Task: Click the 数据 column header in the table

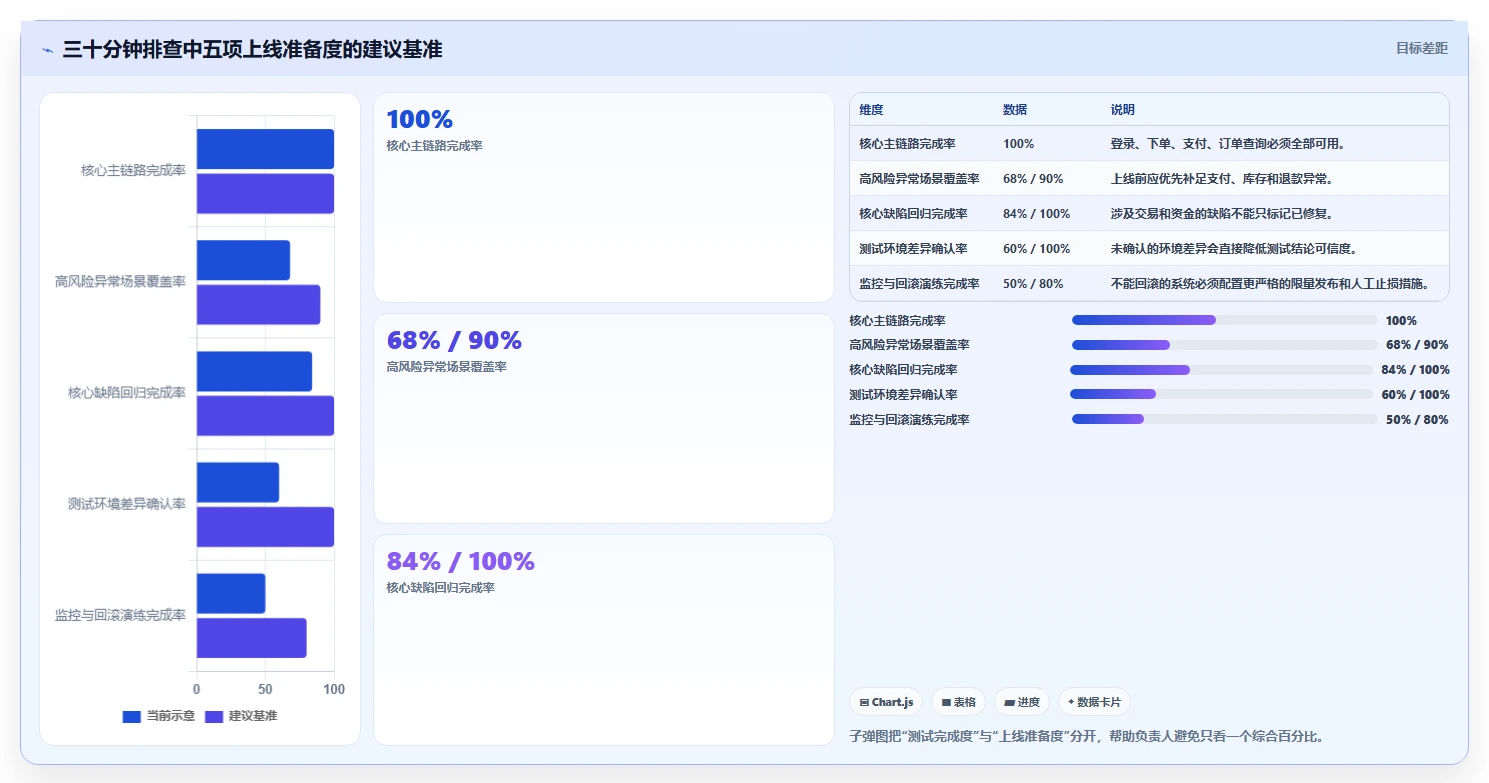Action: point(1015,110)
